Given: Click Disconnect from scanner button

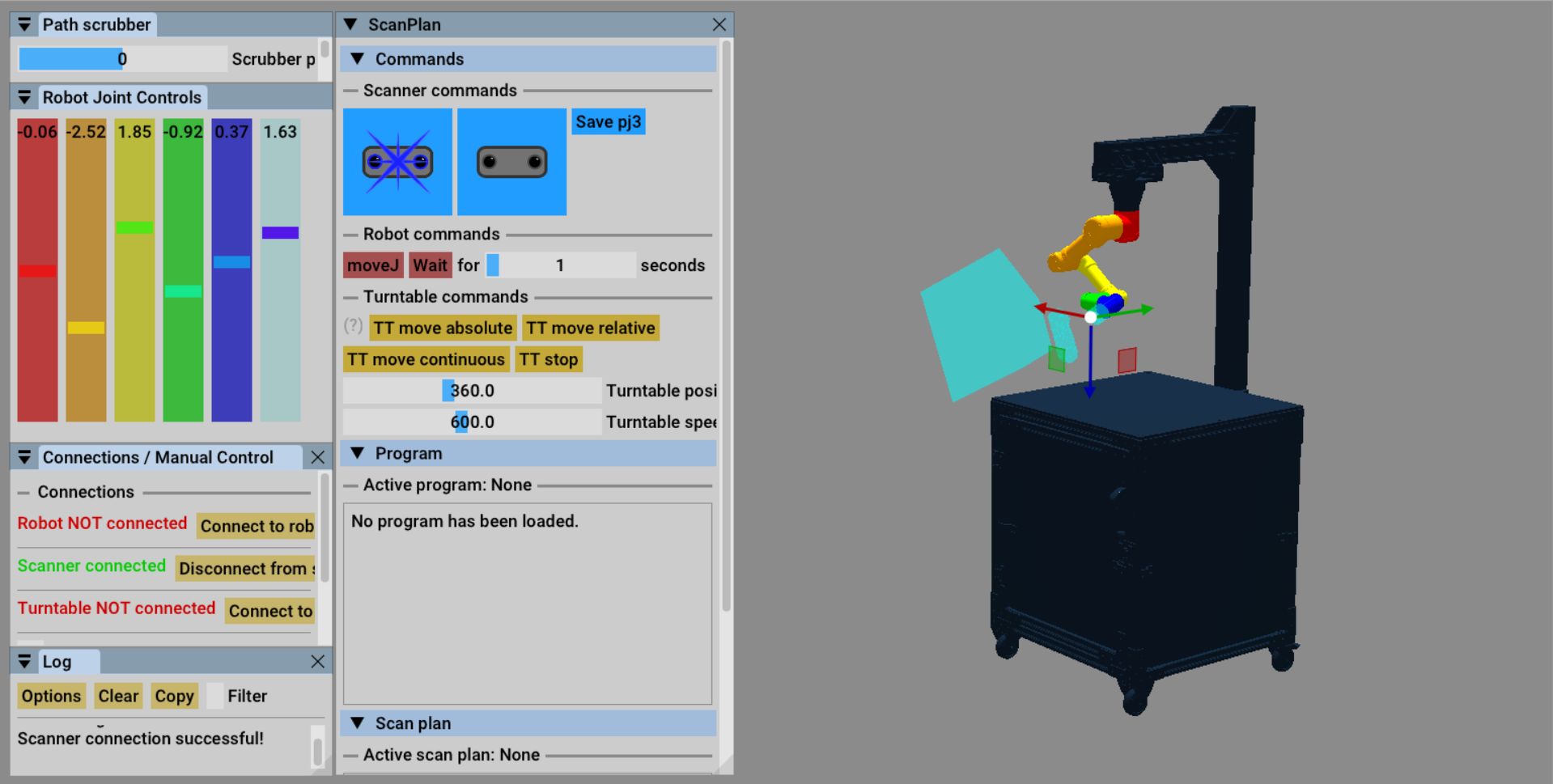Looking at the screenshot, I should pos(245,568).
